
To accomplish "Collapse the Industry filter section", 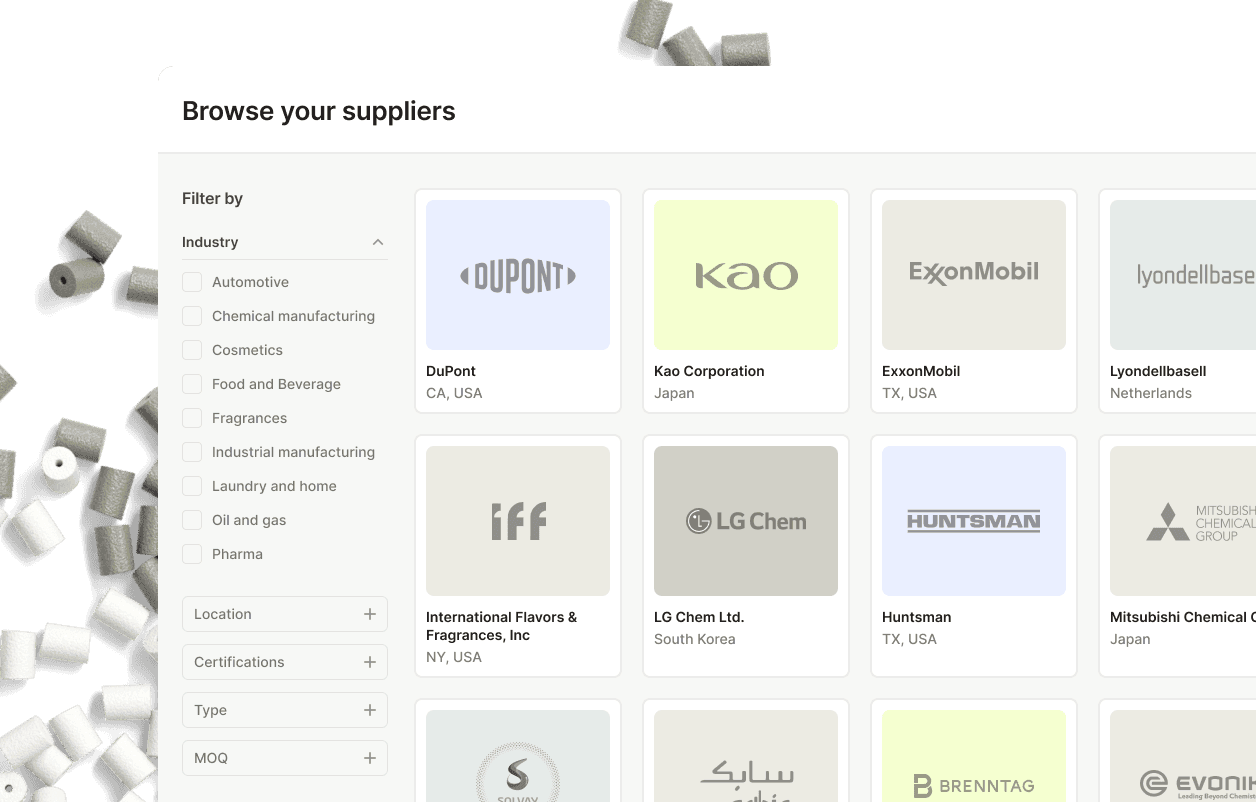I will [378, 242].
